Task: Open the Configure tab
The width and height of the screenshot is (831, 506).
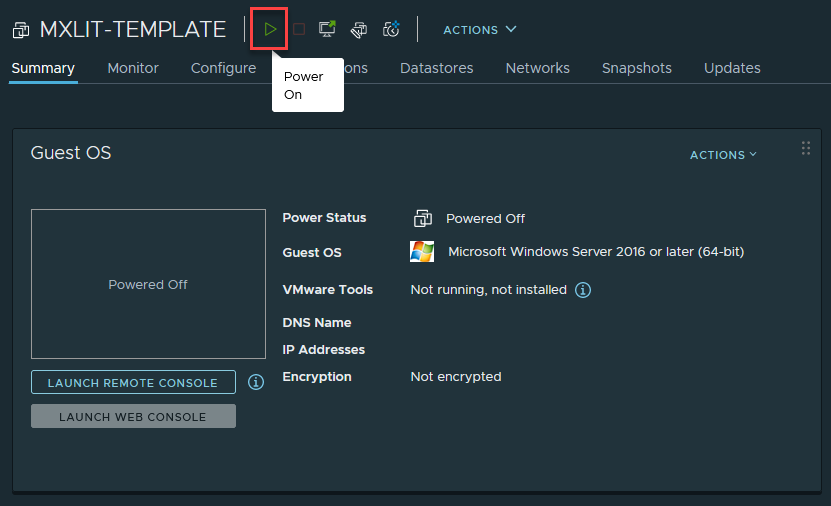Action: coord(223,68)
